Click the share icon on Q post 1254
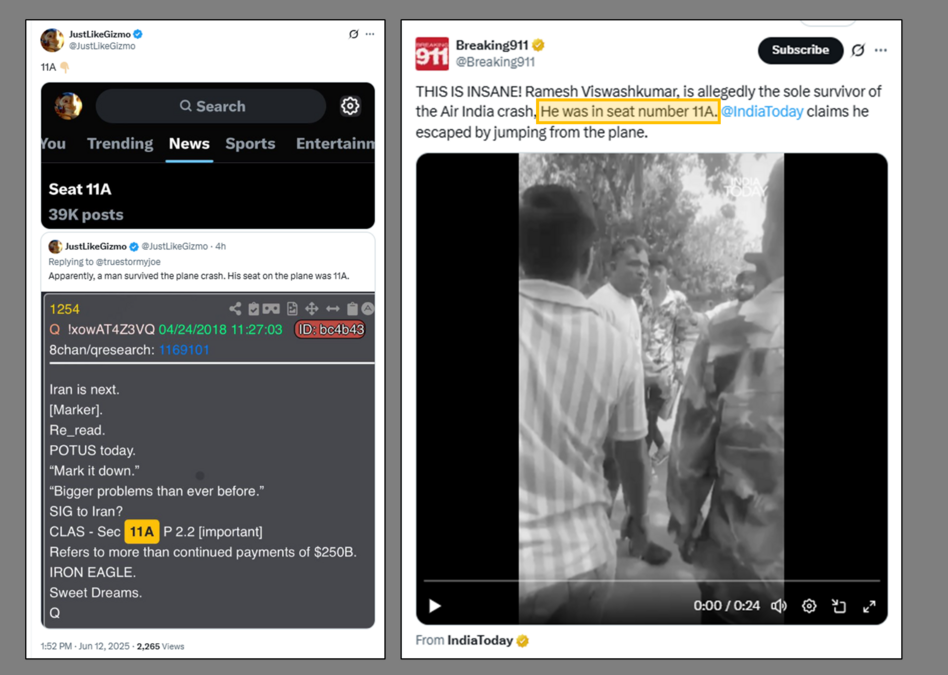 tap(235, 309)
